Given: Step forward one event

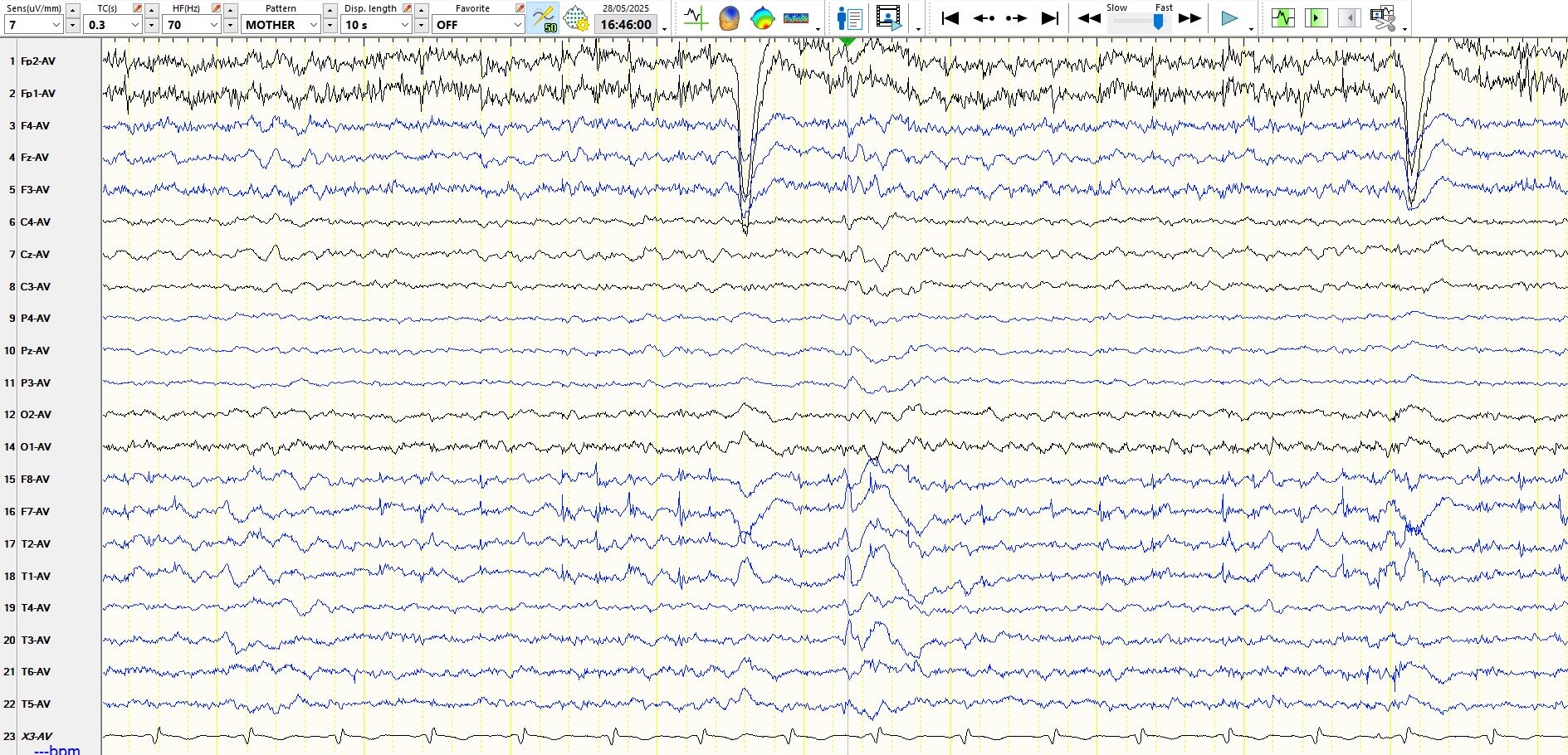Looking at the screenshot, I should [x=1016, y=18].
